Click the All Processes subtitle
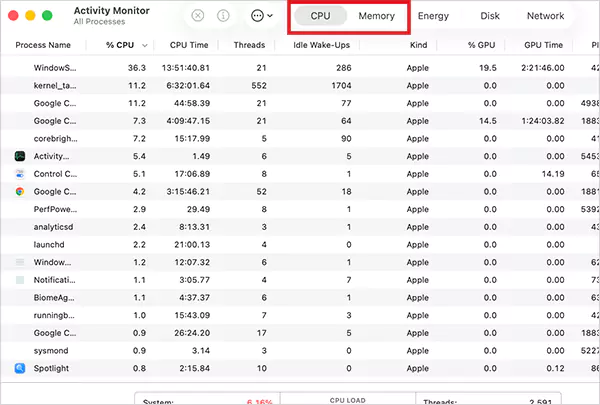 click(99, 22)
